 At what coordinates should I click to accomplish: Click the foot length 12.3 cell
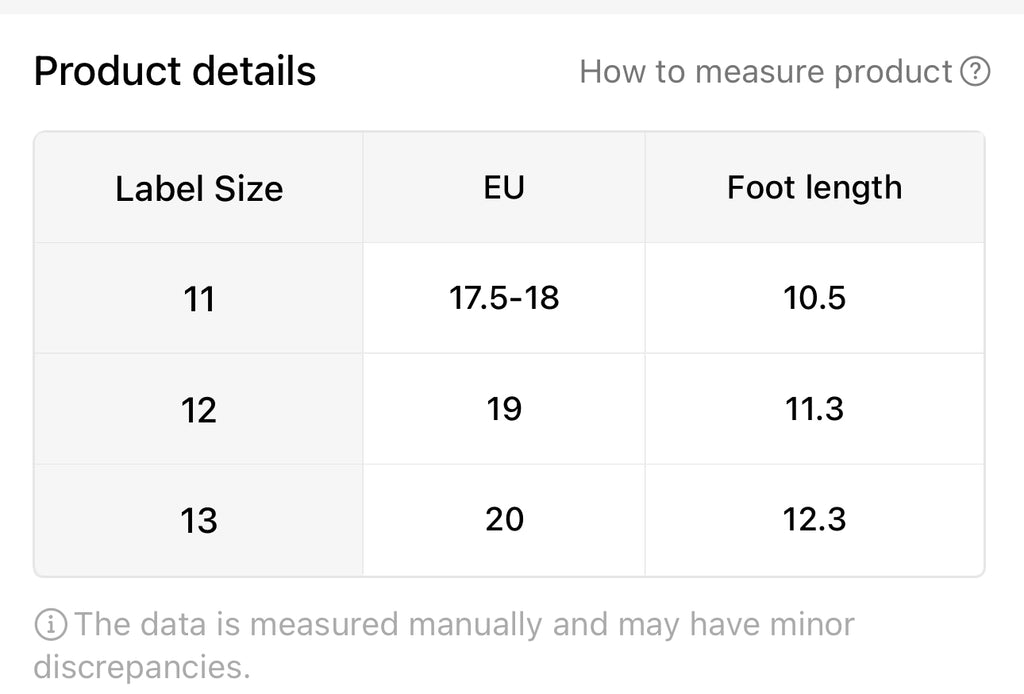pos(814,520)
